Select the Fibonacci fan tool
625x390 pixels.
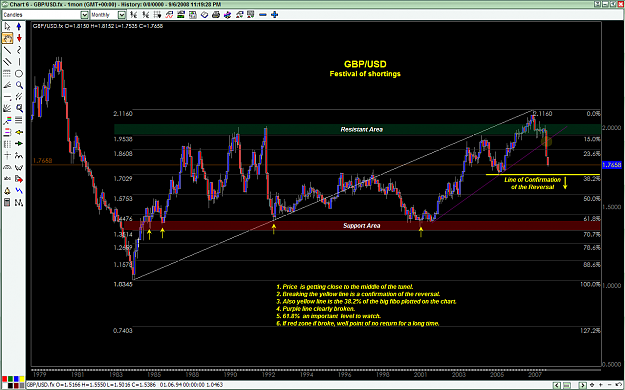pyautogui.click(x=8, y=85)
